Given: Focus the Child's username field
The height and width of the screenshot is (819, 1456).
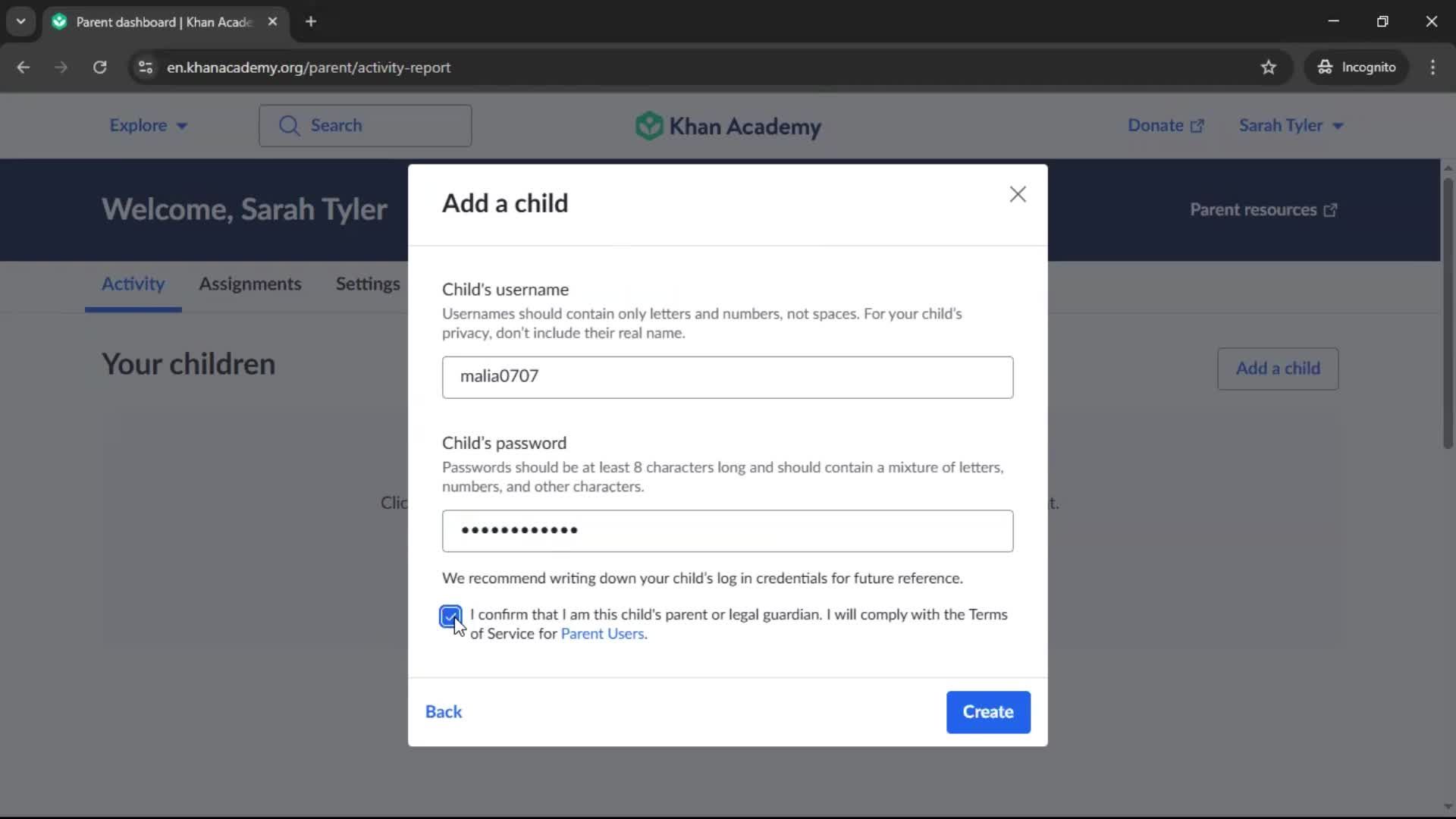Looking at the screenshot, I should [727, 377].
